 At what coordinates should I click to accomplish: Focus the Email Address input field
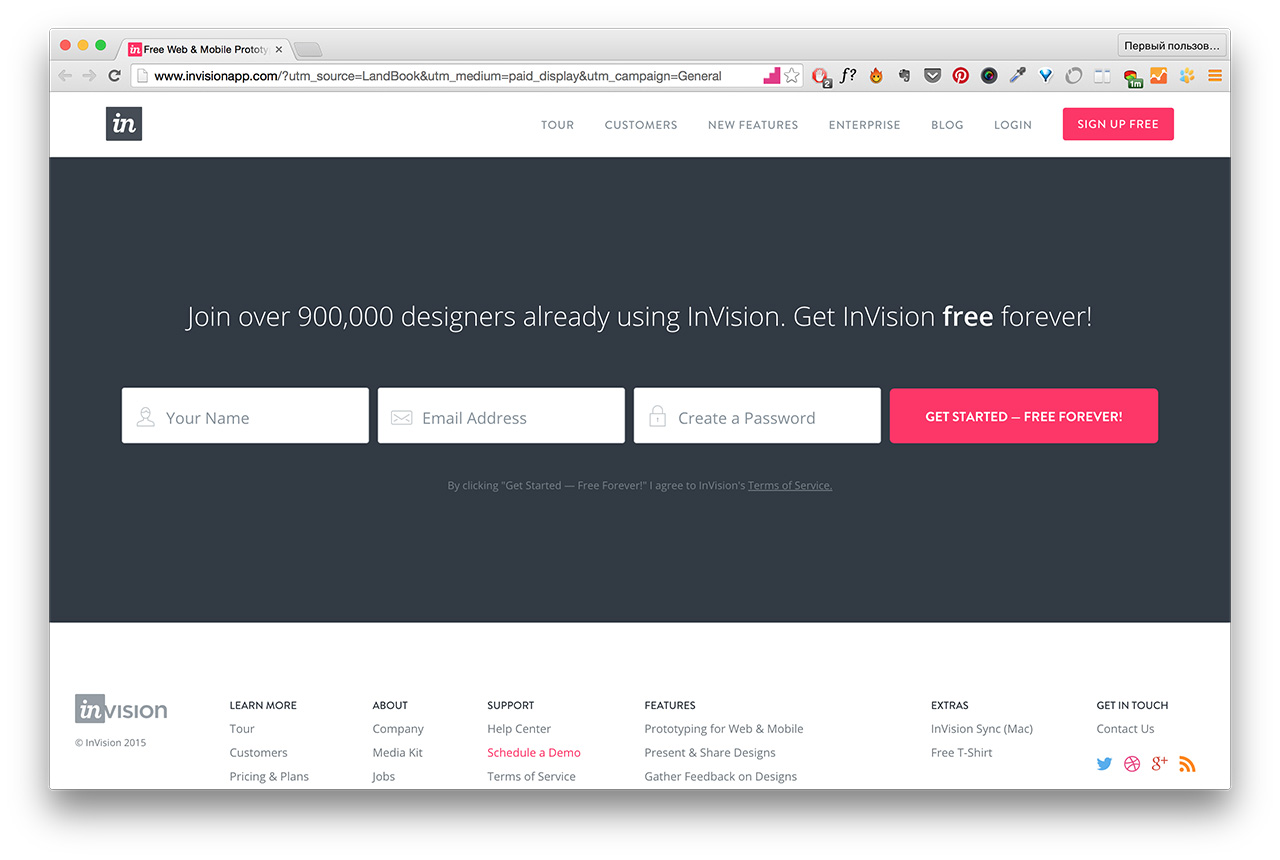501,417
